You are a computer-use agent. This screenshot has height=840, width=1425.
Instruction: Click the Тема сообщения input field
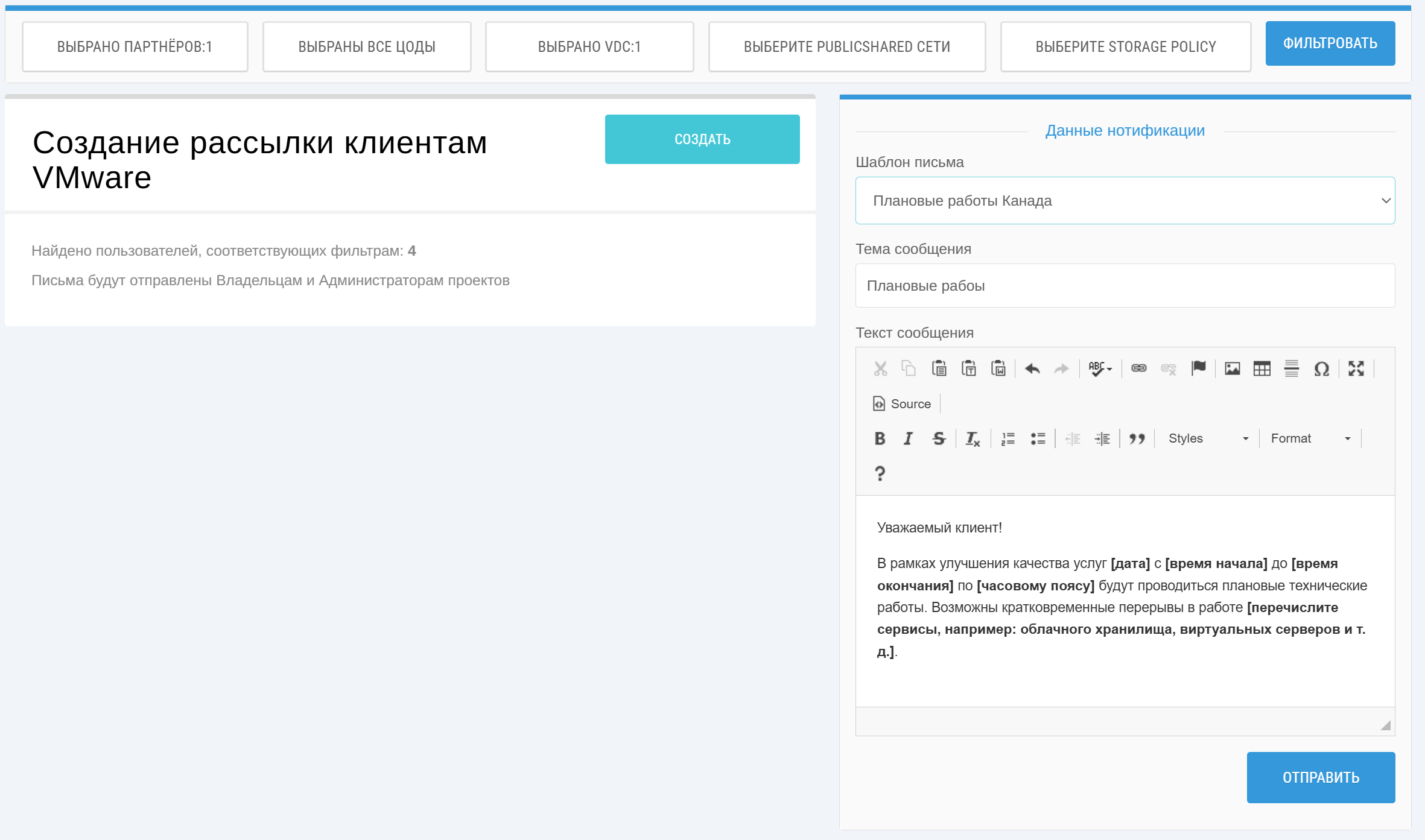(1125, 286)
